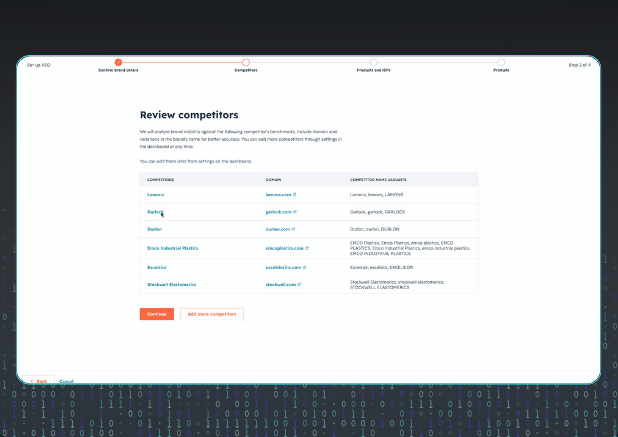Open the stockwell.com domain link
Screen dimensions: 618x437
coord(281,285)
